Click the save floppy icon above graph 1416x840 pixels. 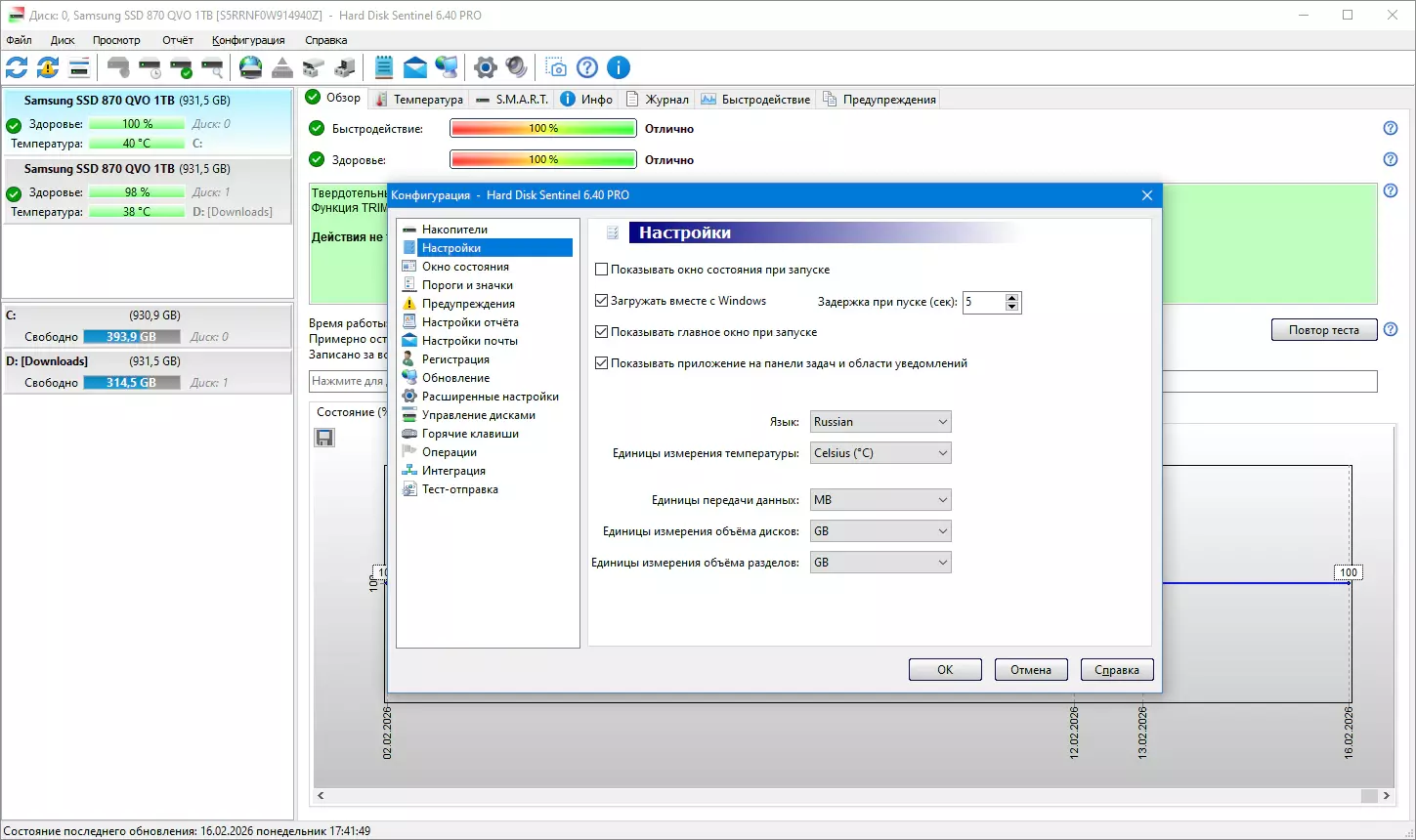324,438
